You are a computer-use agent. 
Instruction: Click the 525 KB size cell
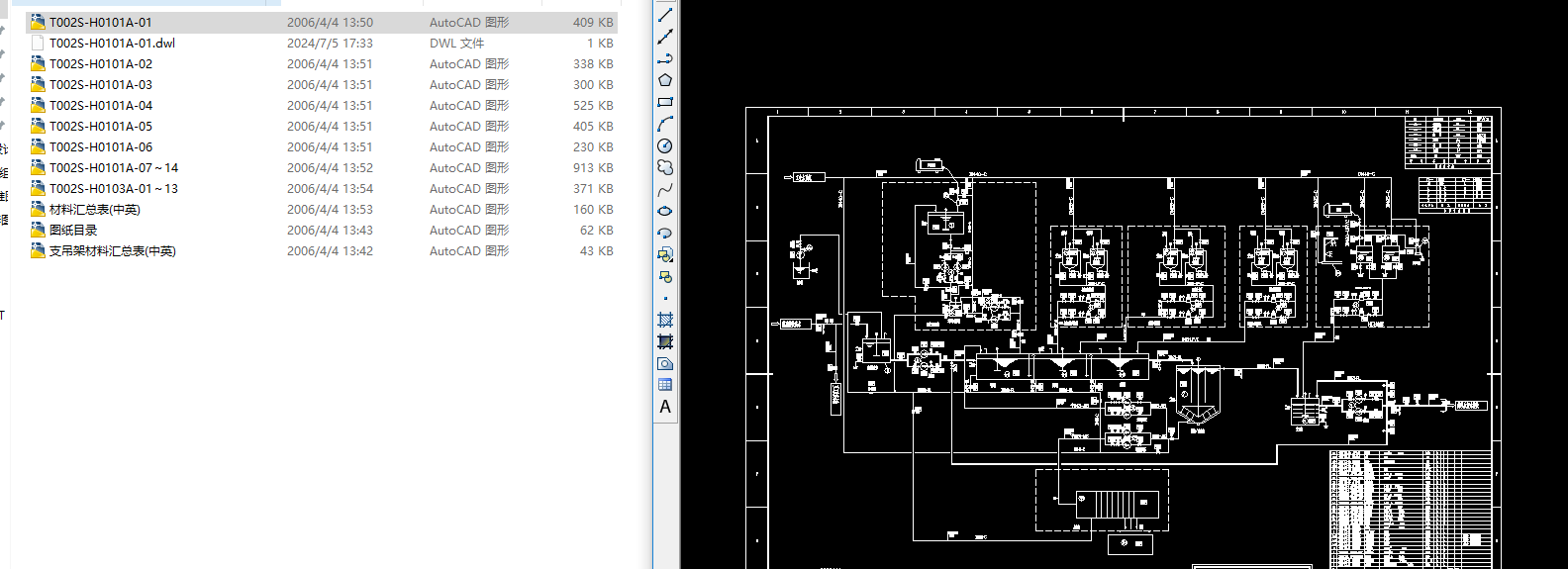coord(593,105)
